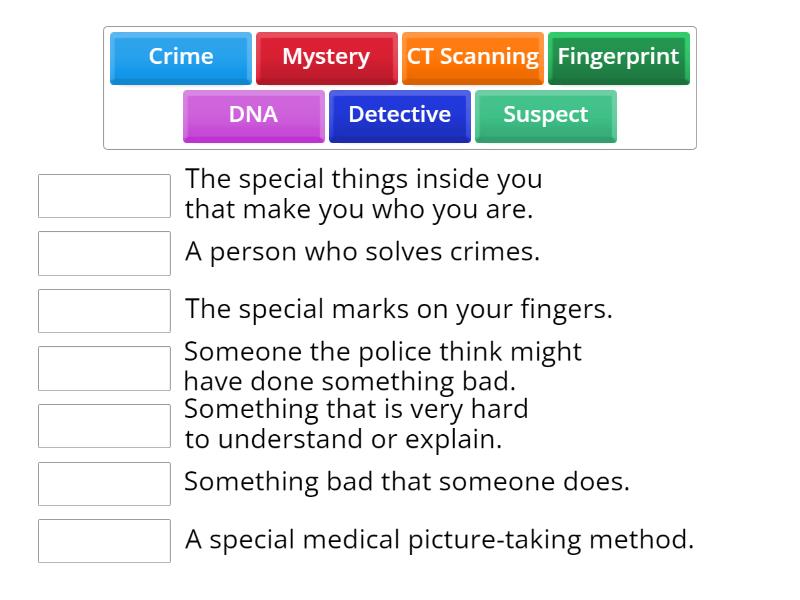Select the Crime word tile
The height and width of the screenshot is (600, 800).
click(x=180, y=57)
